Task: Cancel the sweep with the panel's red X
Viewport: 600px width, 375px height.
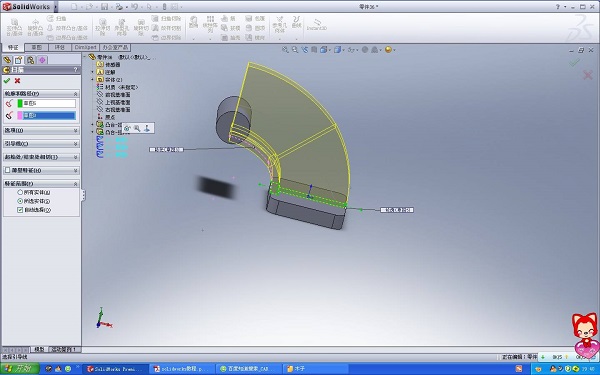Action: tap(17, 81)
